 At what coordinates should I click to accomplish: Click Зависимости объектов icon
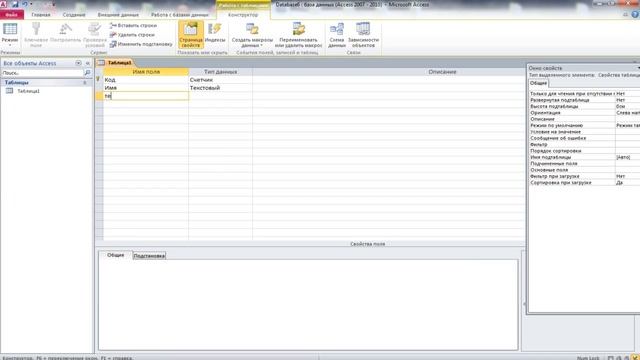(x=363, y=35)
